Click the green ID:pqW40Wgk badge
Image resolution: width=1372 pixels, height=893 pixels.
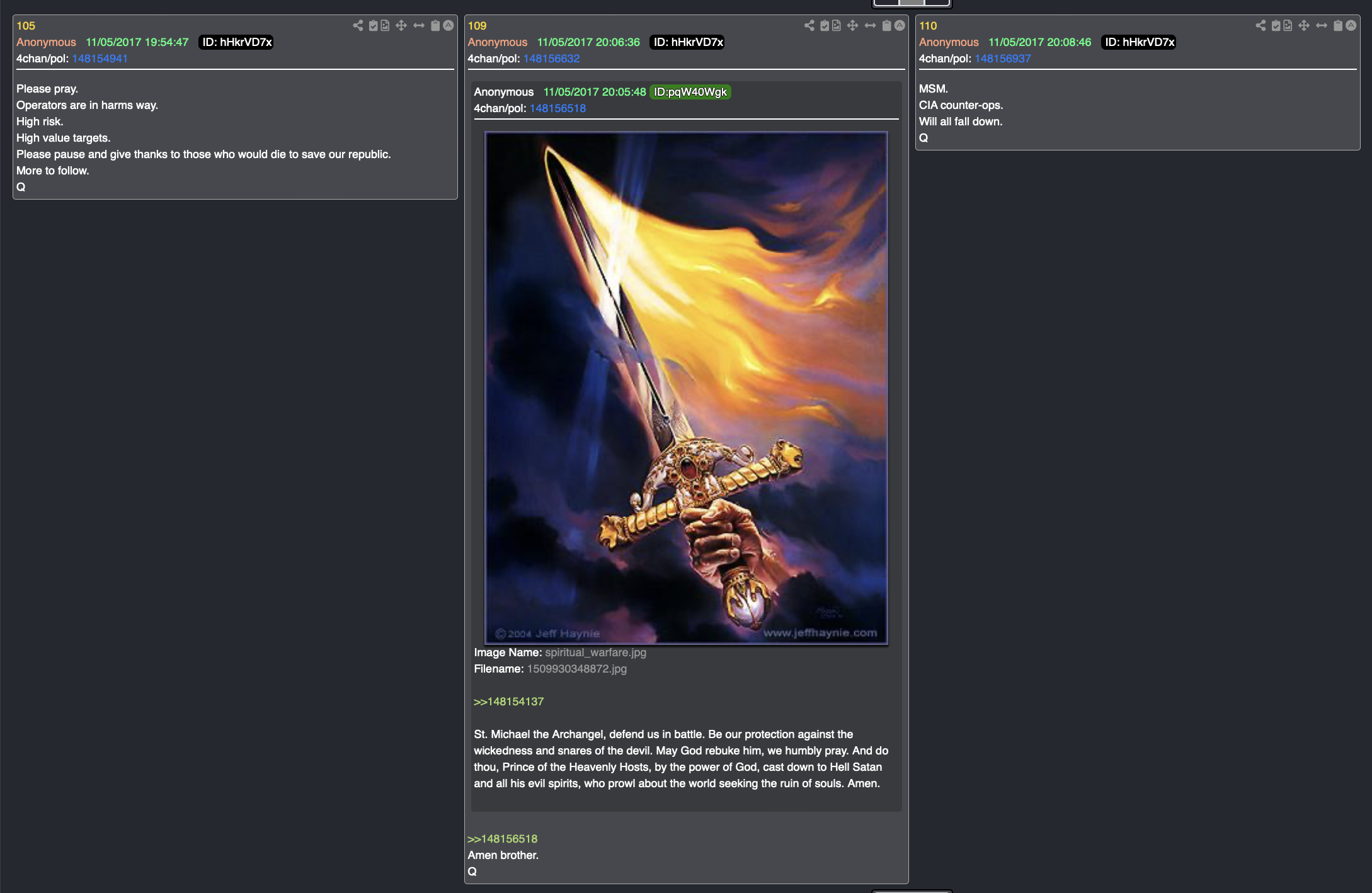[690, 92]
